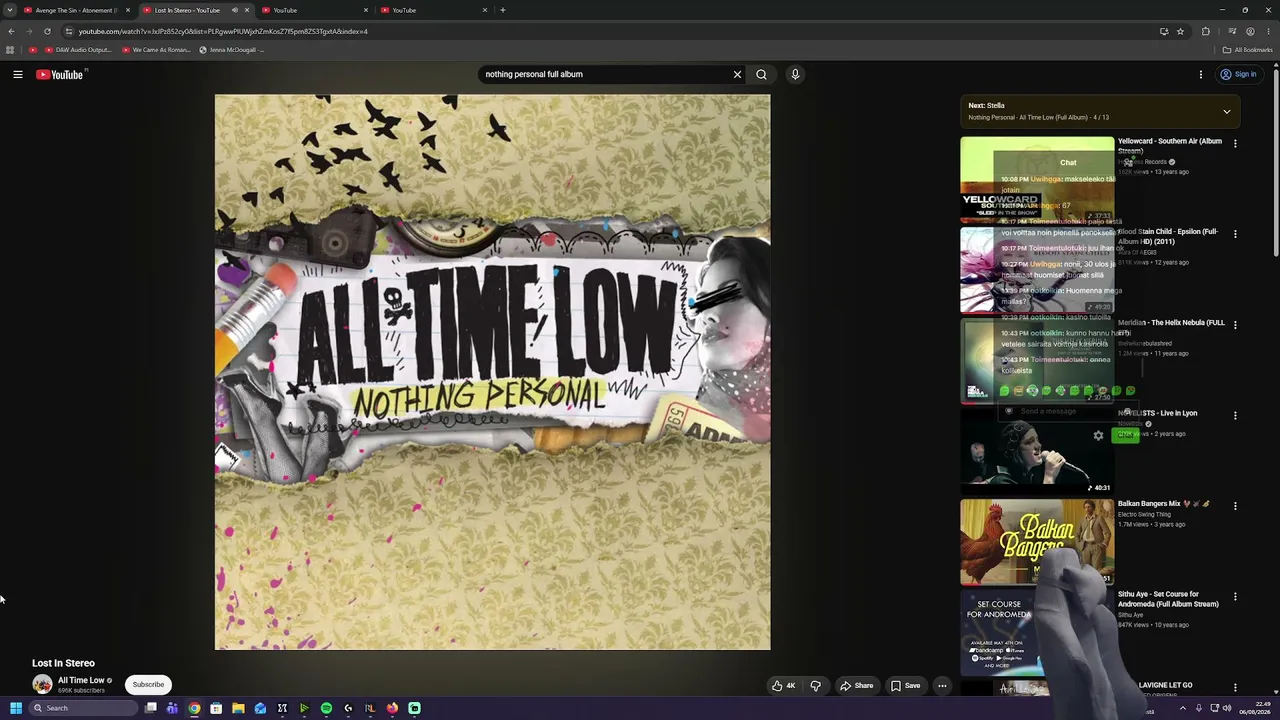This screenshot has width=1280, height=720.
Task: Bookmark this page with the star
Action: coord(1180,31)
